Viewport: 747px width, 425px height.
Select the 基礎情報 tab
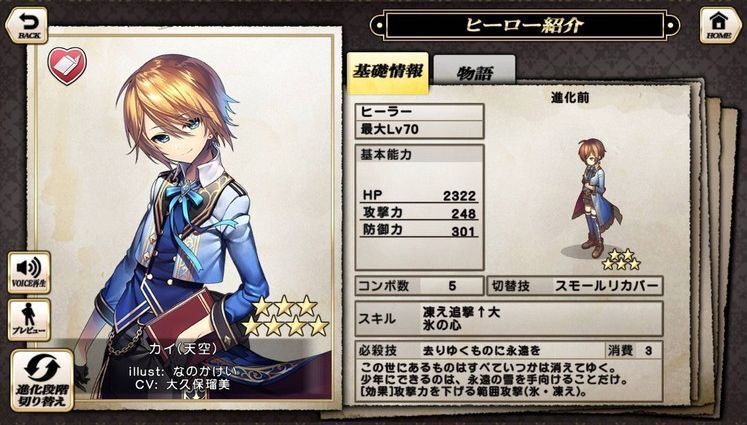click(x=387, y=71)
